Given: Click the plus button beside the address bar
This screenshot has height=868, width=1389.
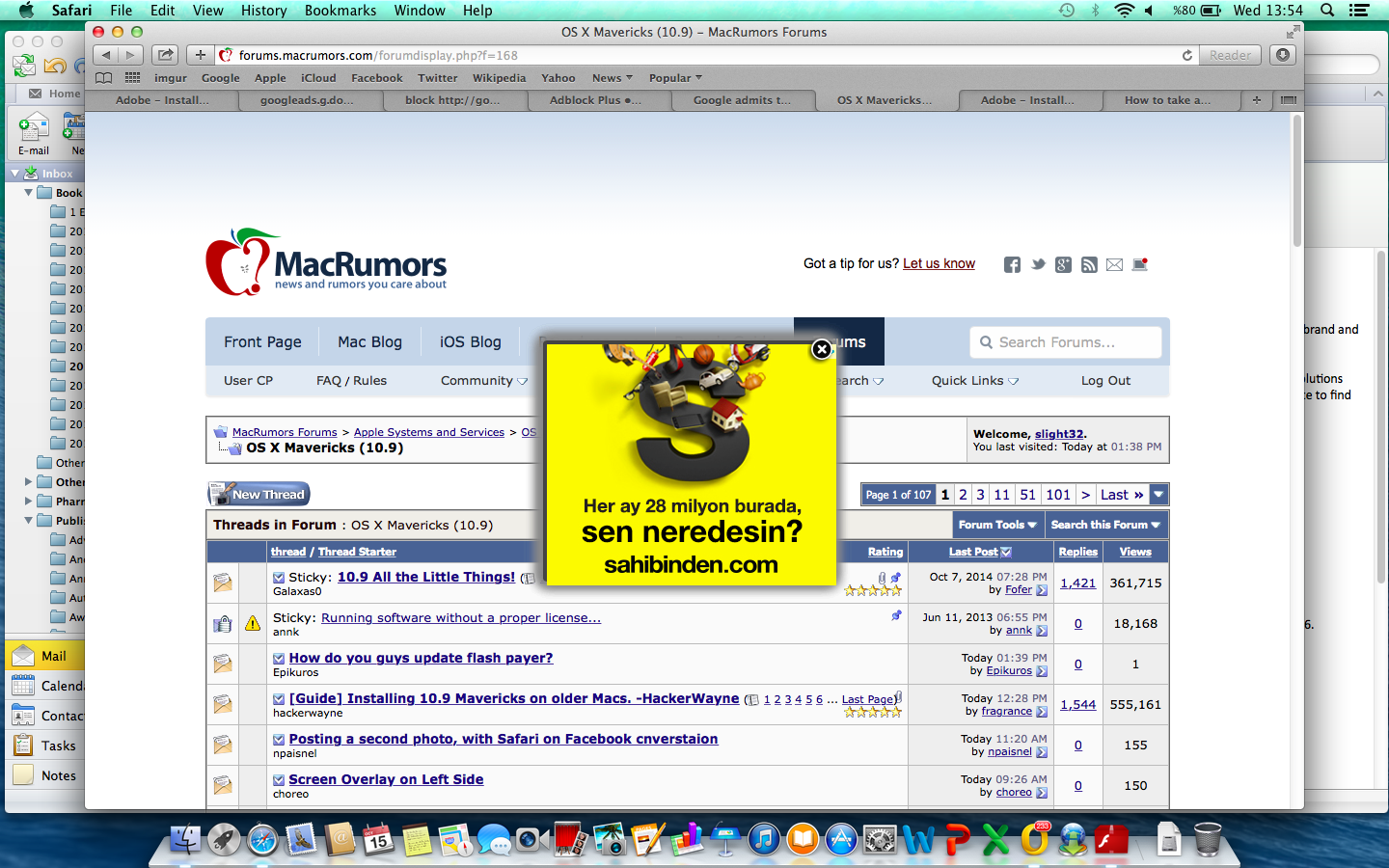Looking at the screenshot, I should pyautogui.click(x=200, y=55).
